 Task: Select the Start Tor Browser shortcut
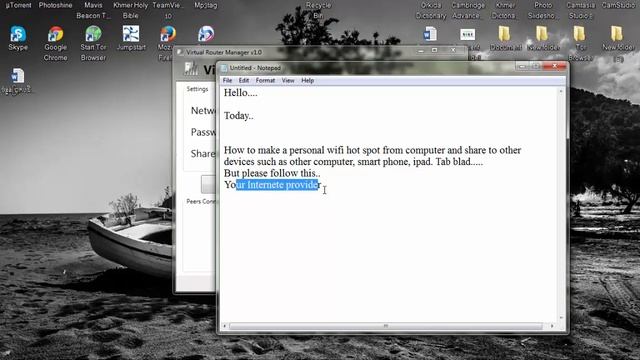click(93, 35)
